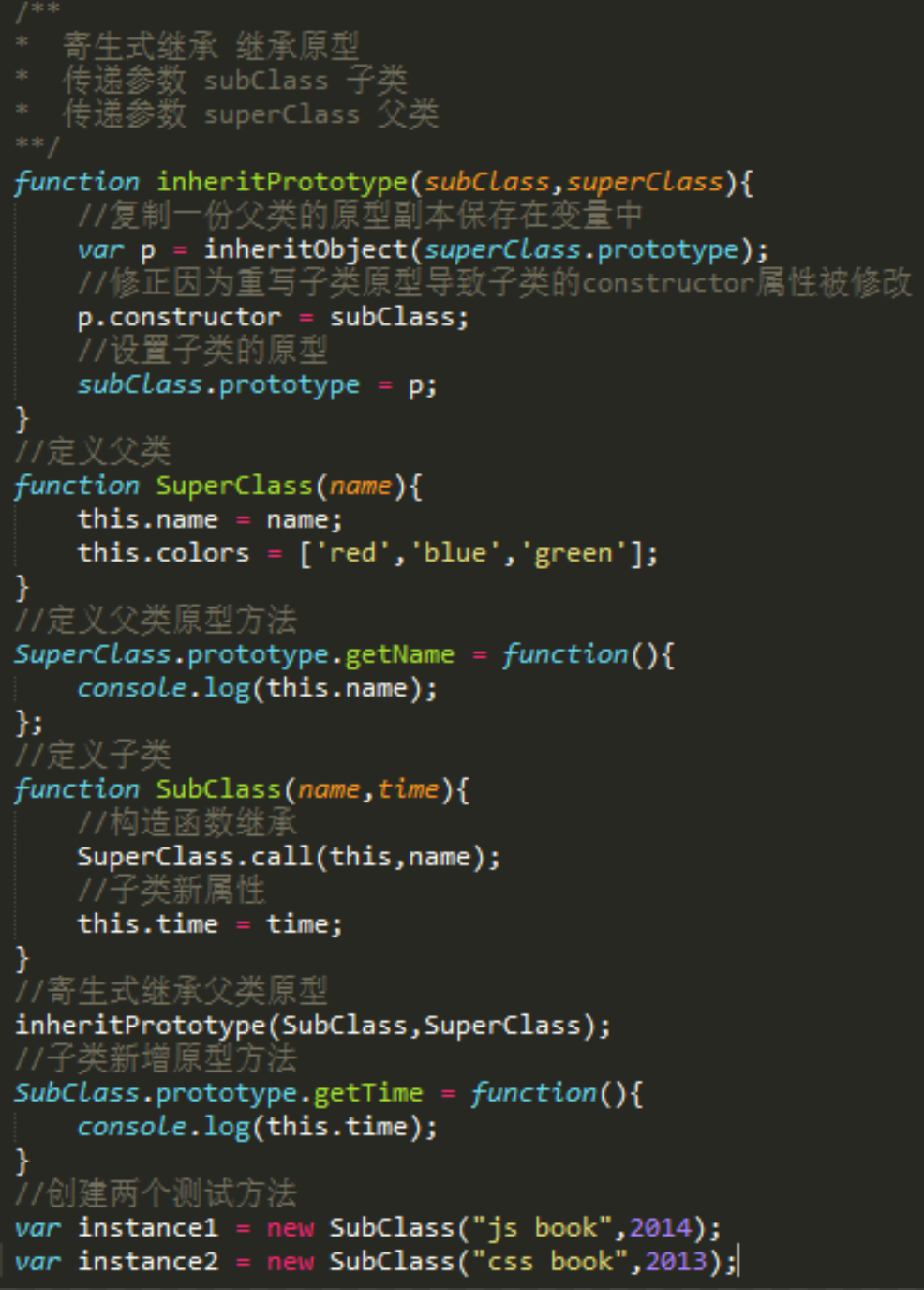
Task: Click the time parameter of SubClass
Action: pos(408,789)
